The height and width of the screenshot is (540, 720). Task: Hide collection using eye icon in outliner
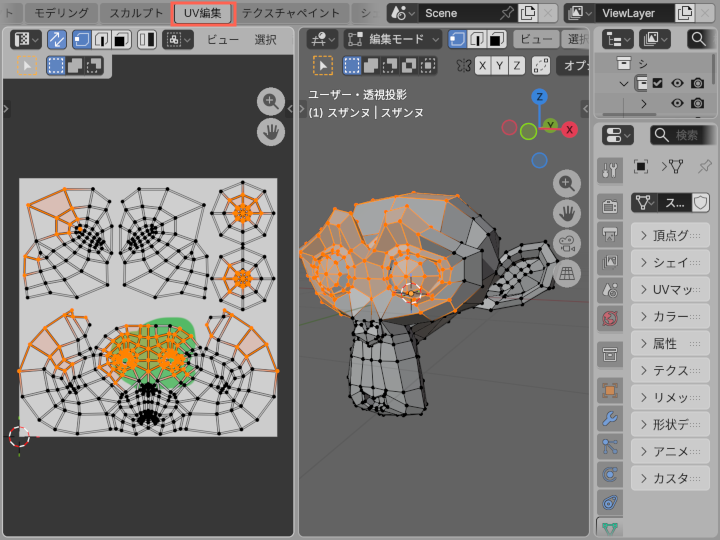[x=677, y=83]
